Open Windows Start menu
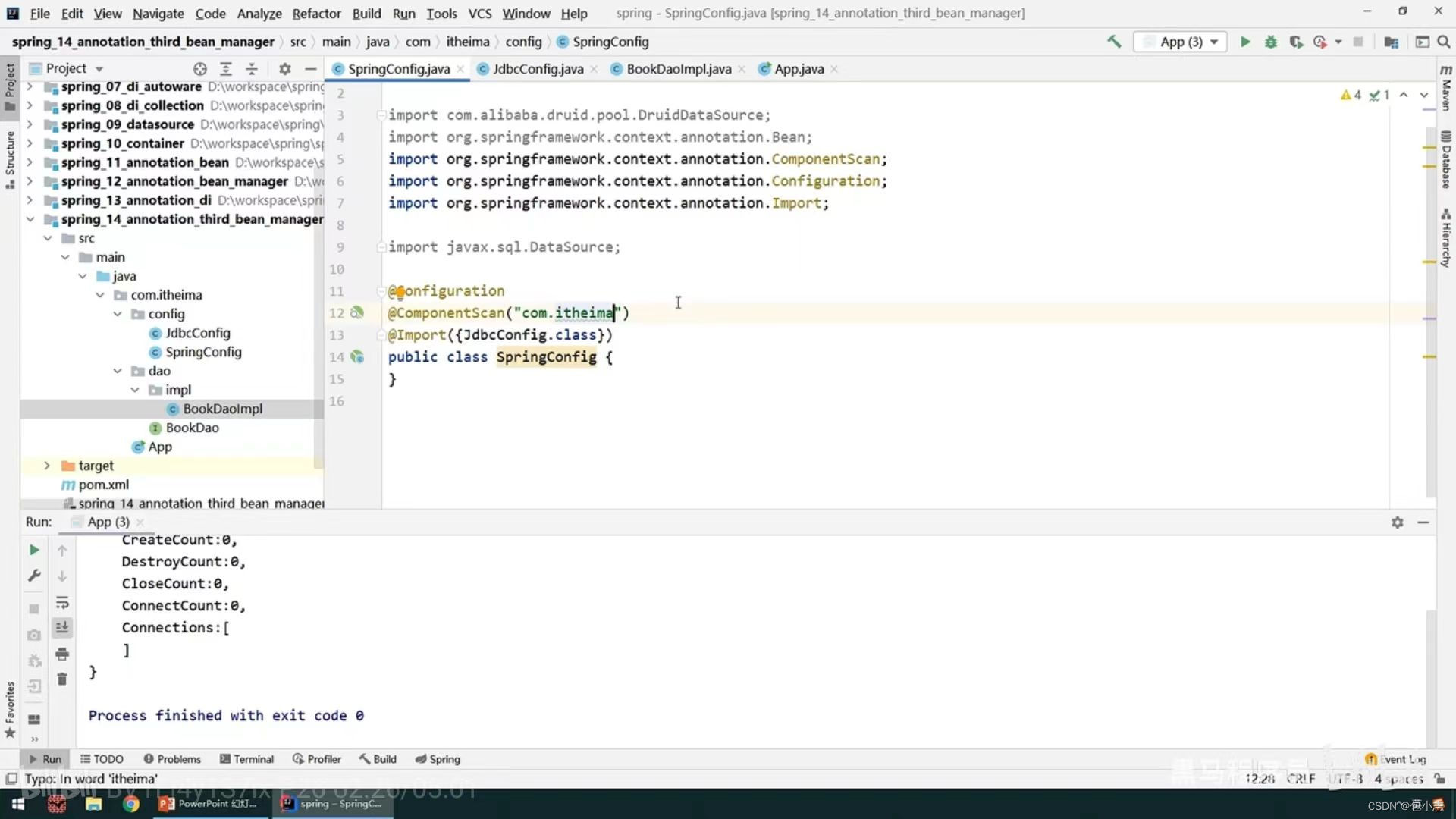Screen dimensions: 1456x819 click(x=18, y=804)
